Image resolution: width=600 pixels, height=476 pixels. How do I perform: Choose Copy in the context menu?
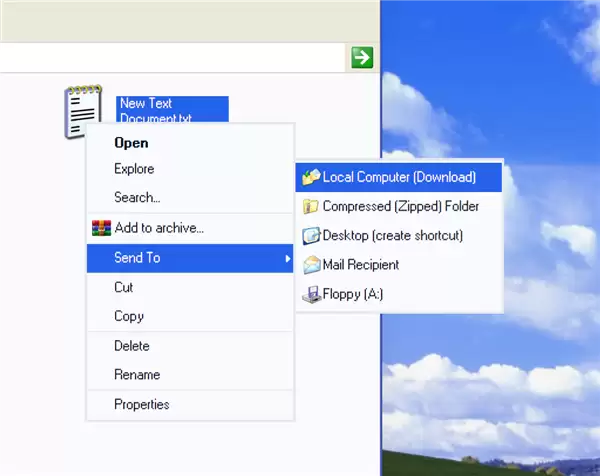point(129,316)
